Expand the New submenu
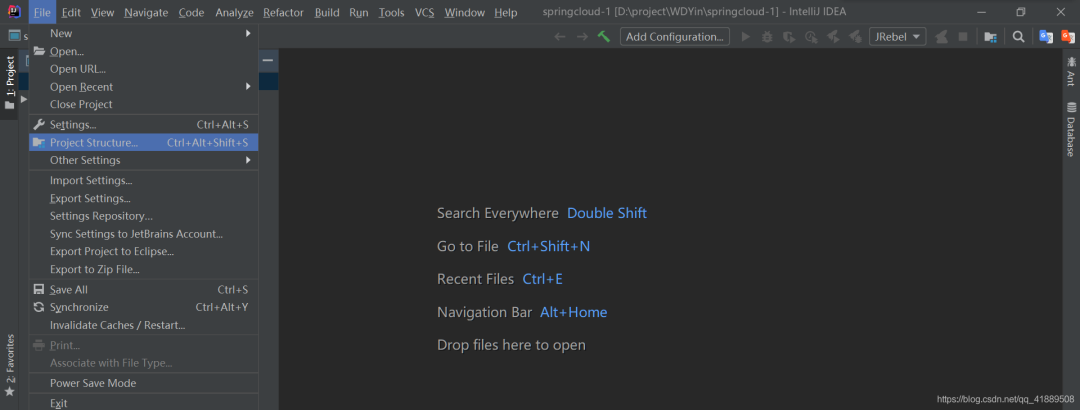This screenshot has height=410, width=1080. tap(143, 33)
